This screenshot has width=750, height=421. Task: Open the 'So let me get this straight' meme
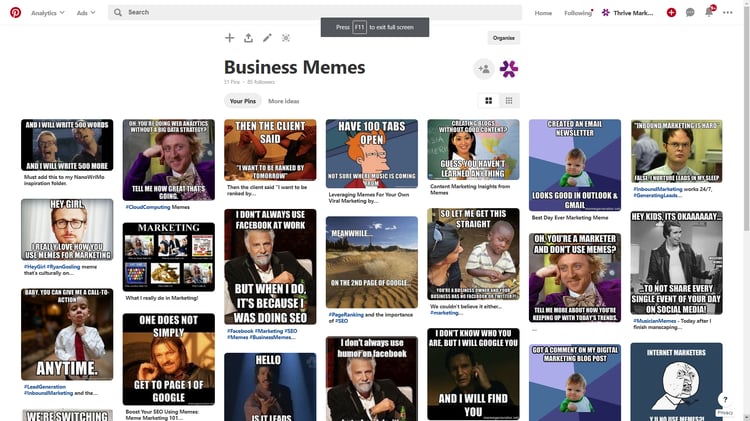click(x=473, y=254)
